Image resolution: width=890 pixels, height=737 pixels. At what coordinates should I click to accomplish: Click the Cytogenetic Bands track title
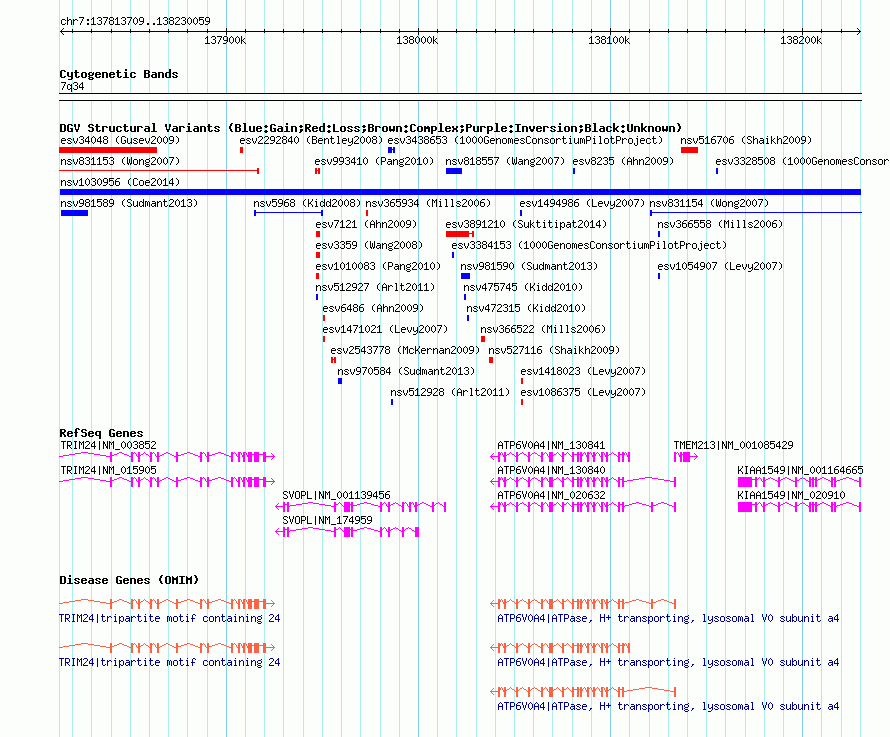[x=119, y=74]
